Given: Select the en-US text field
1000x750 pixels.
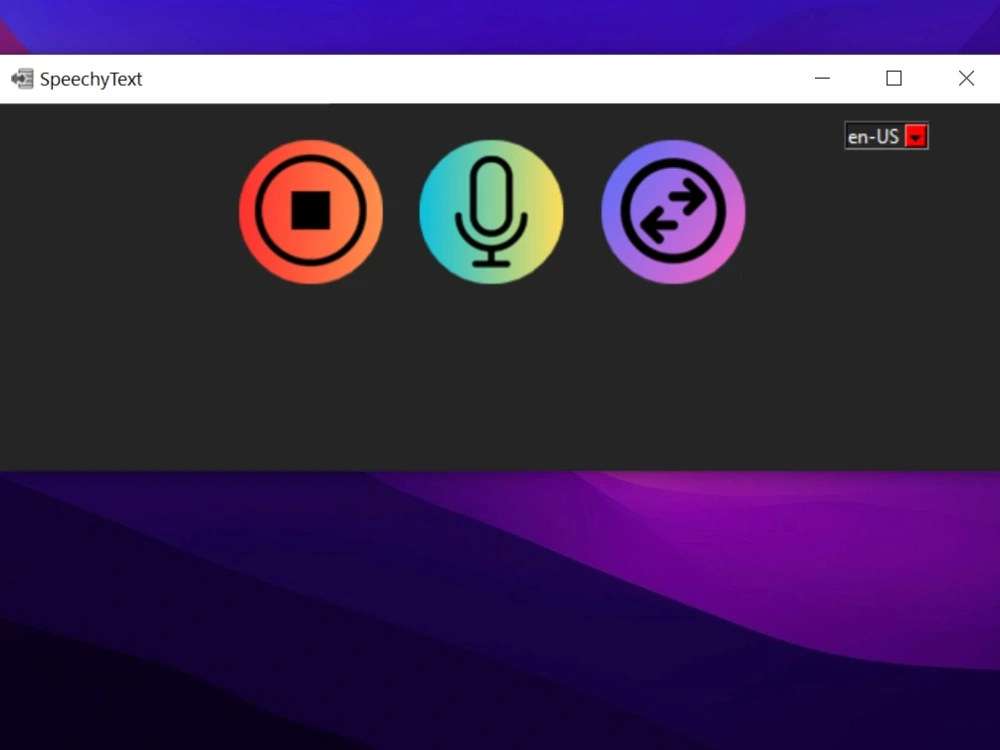Looking at the screenshot, I should 872,136.
